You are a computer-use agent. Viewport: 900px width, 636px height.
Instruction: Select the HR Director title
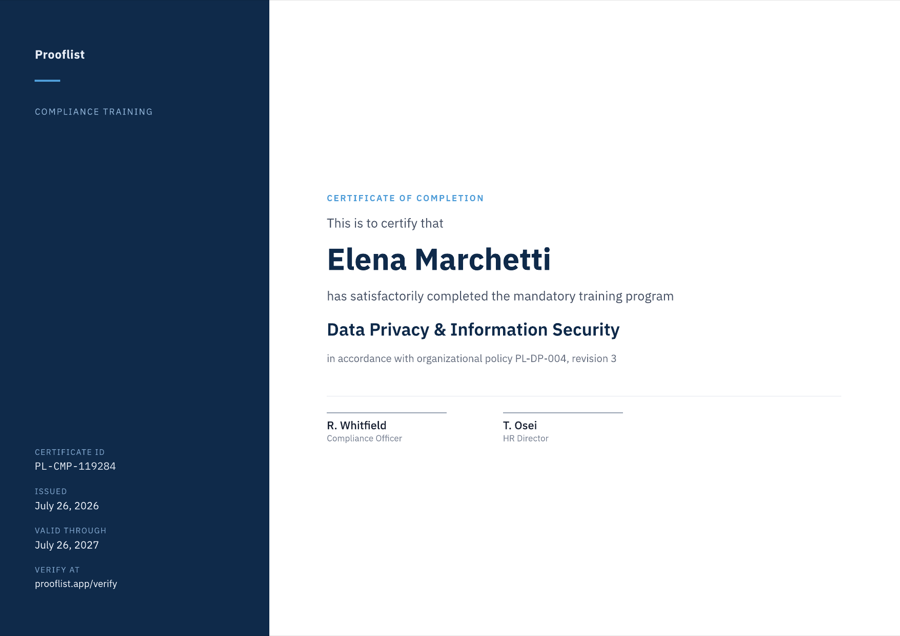526,439
